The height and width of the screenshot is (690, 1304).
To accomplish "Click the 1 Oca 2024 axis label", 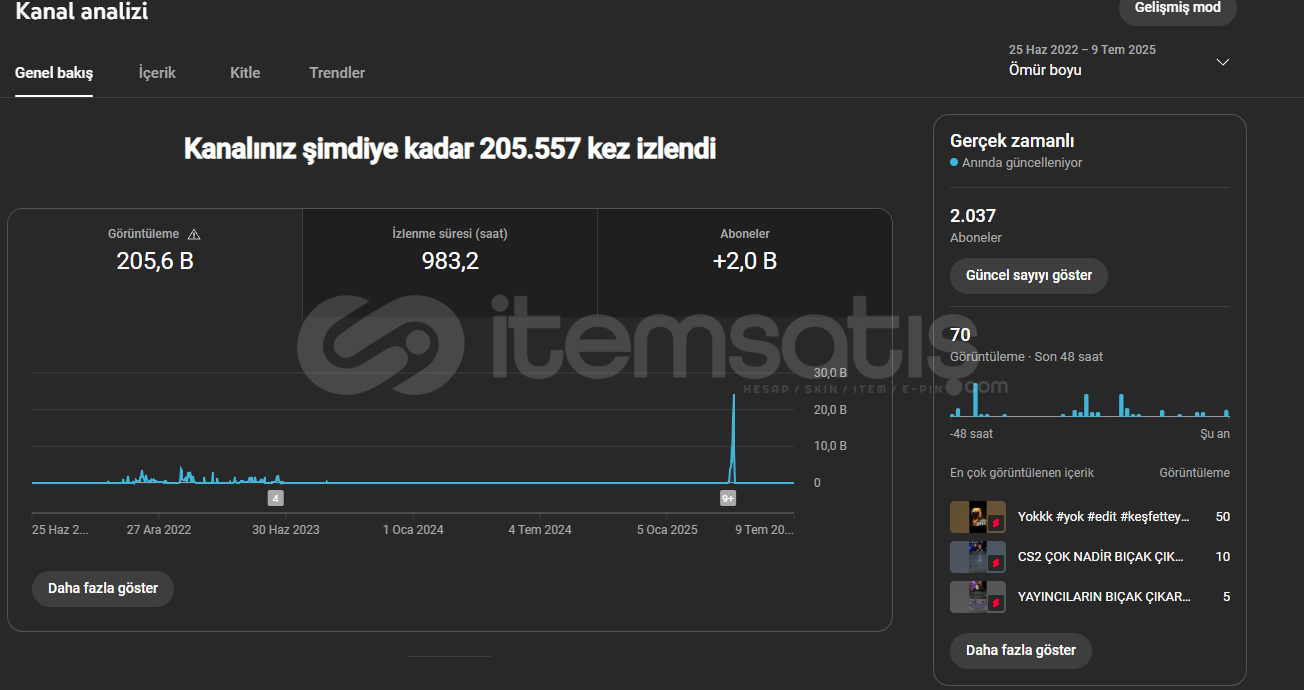I will coord(413,530).
